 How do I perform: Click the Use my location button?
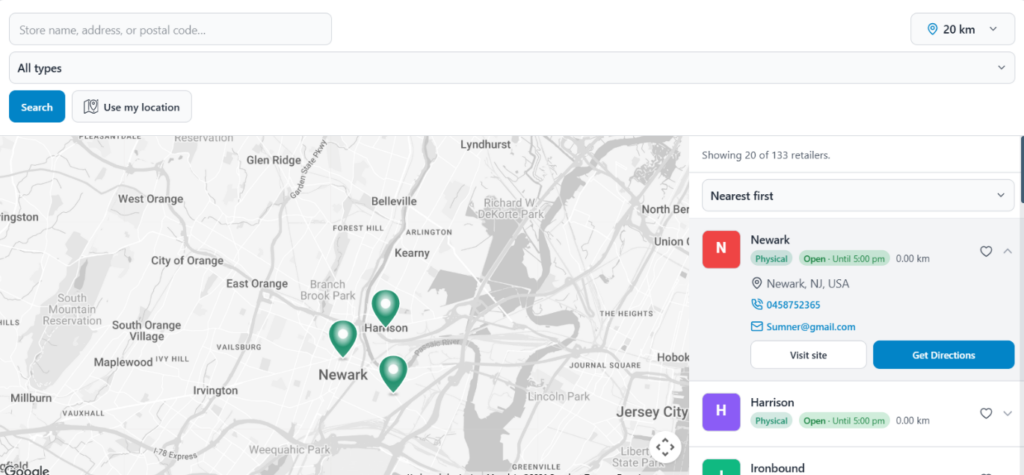[132, 106]
